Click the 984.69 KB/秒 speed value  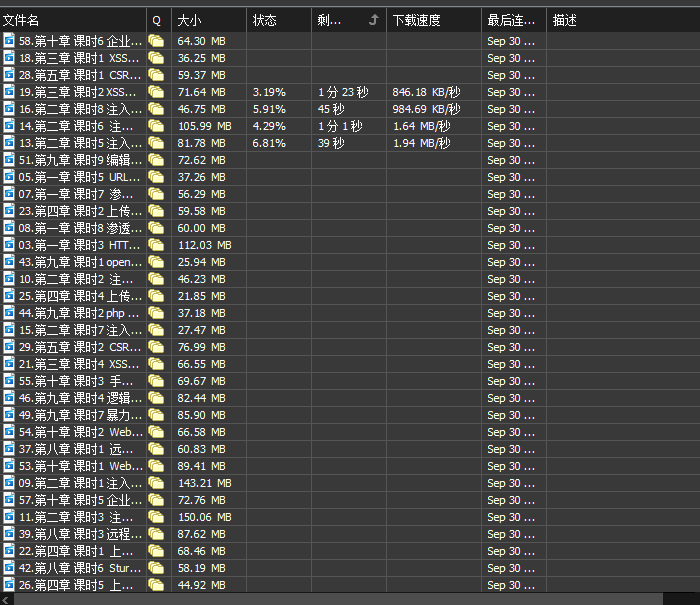point(426,109)
